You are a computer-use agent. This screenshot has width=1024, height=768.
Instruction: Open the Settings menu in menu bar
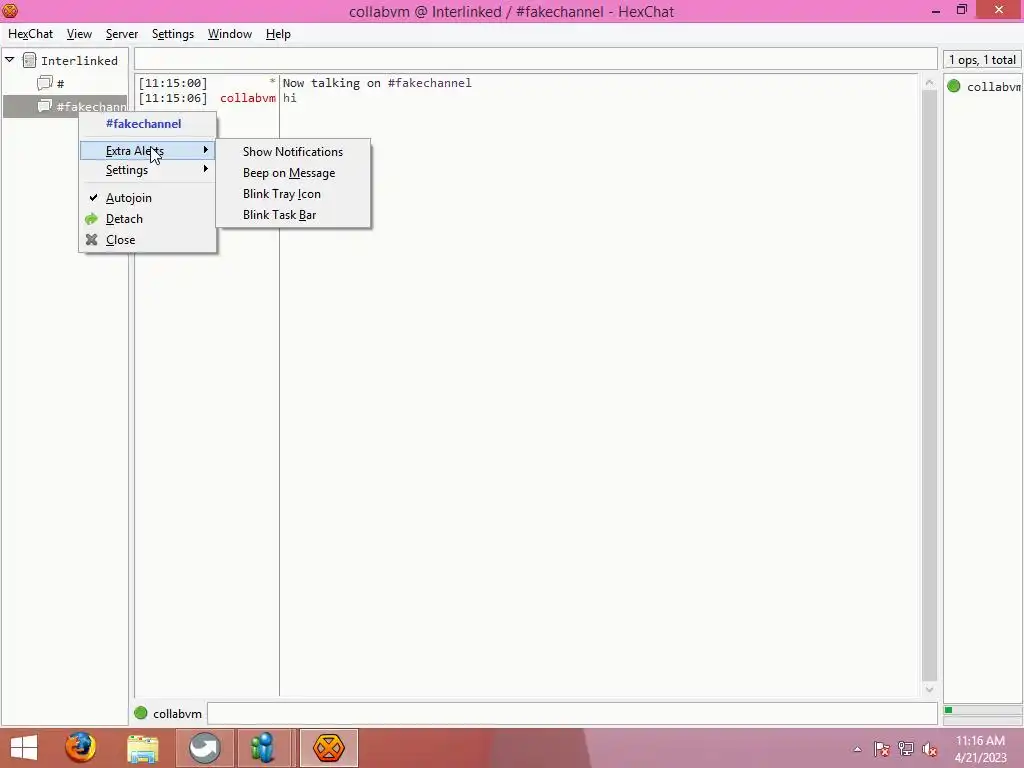pyautogui.click(x=172, y=34)
